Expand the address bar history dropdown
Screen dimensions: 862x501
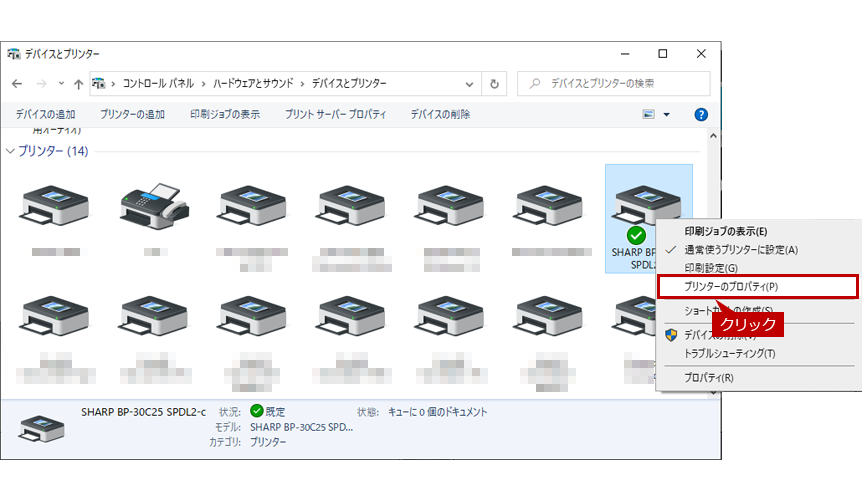[x=469, y=84]
